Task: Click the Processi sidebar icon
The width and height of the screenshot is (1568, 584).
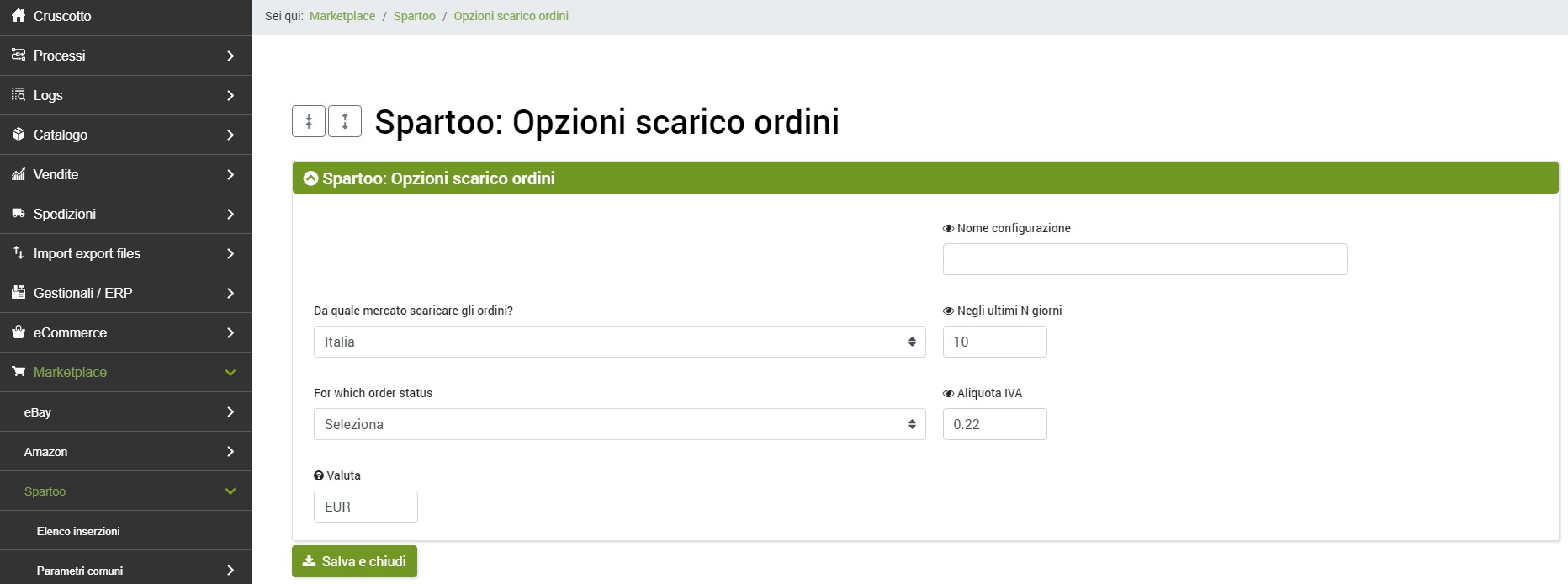Action: [x=19, y=56]
